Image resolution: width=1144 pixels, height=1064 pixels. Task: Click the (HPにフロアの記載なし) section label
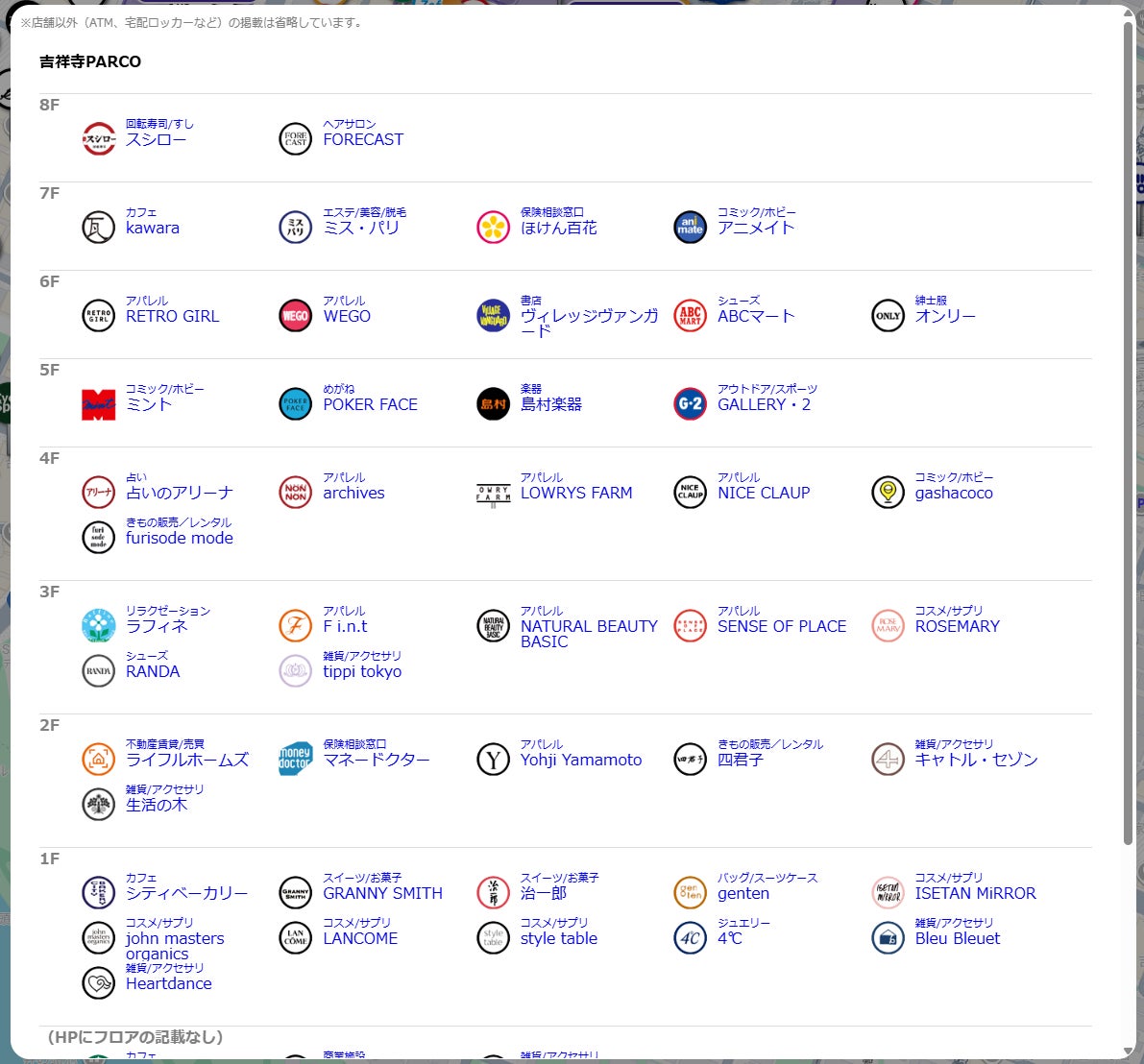[x=135, y=1036]
